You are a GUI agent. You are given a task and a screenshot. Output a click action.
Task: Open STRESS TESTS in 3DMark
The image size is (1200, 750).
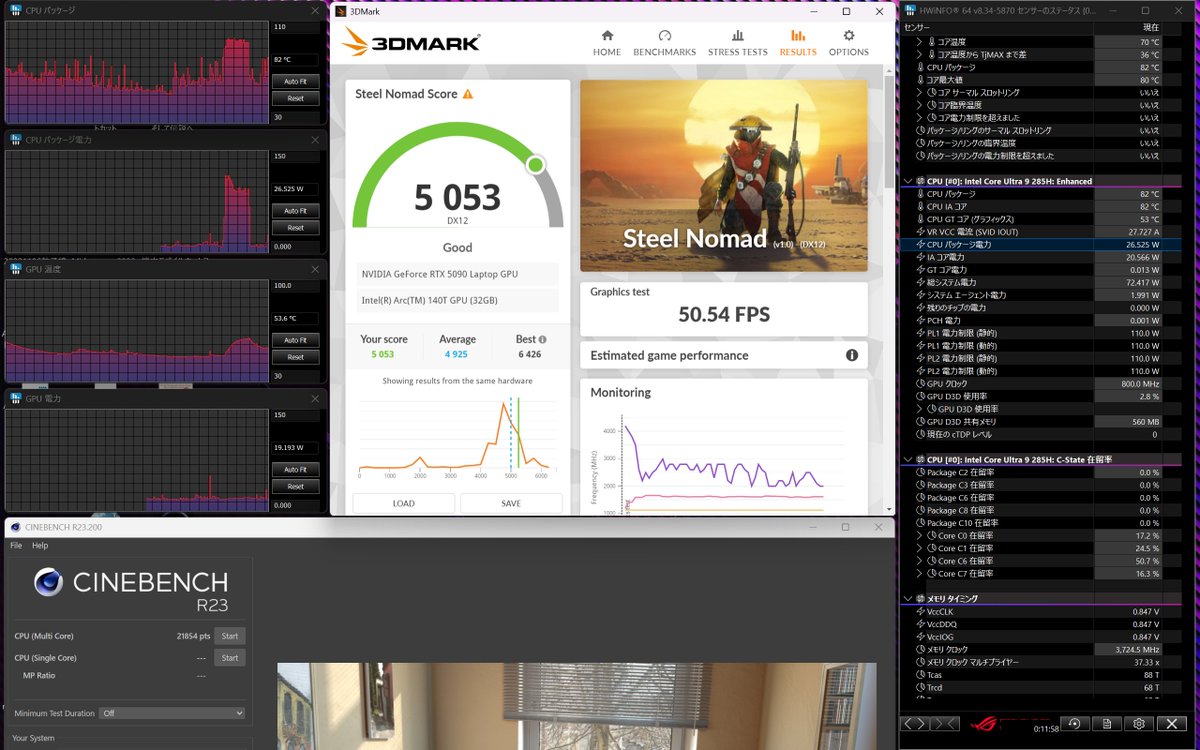737,42
